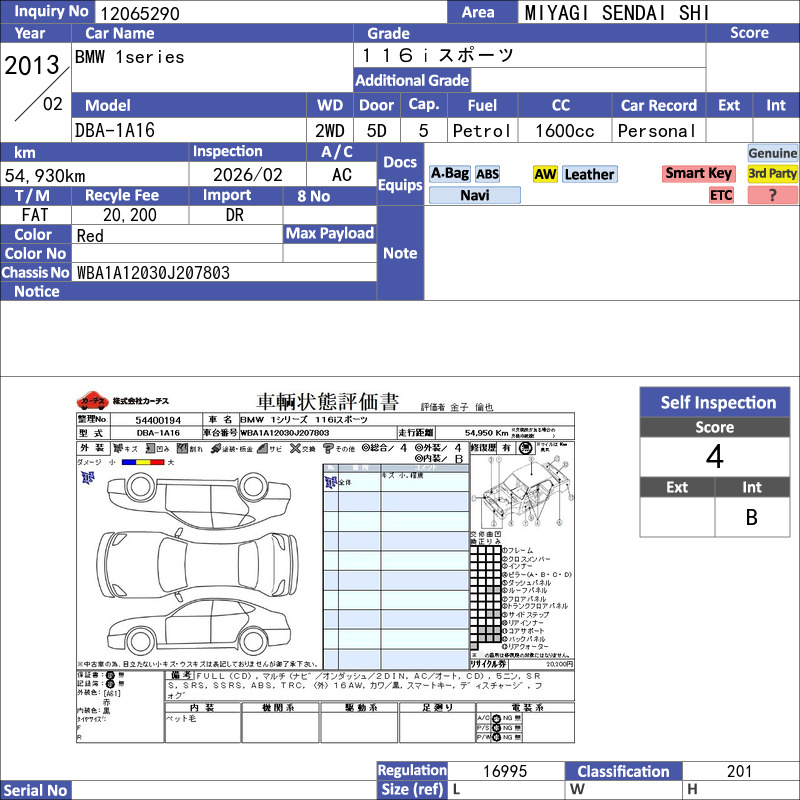800x800 pixels.
Task: Click the Note header cell
Action: [x=400, y=253]
